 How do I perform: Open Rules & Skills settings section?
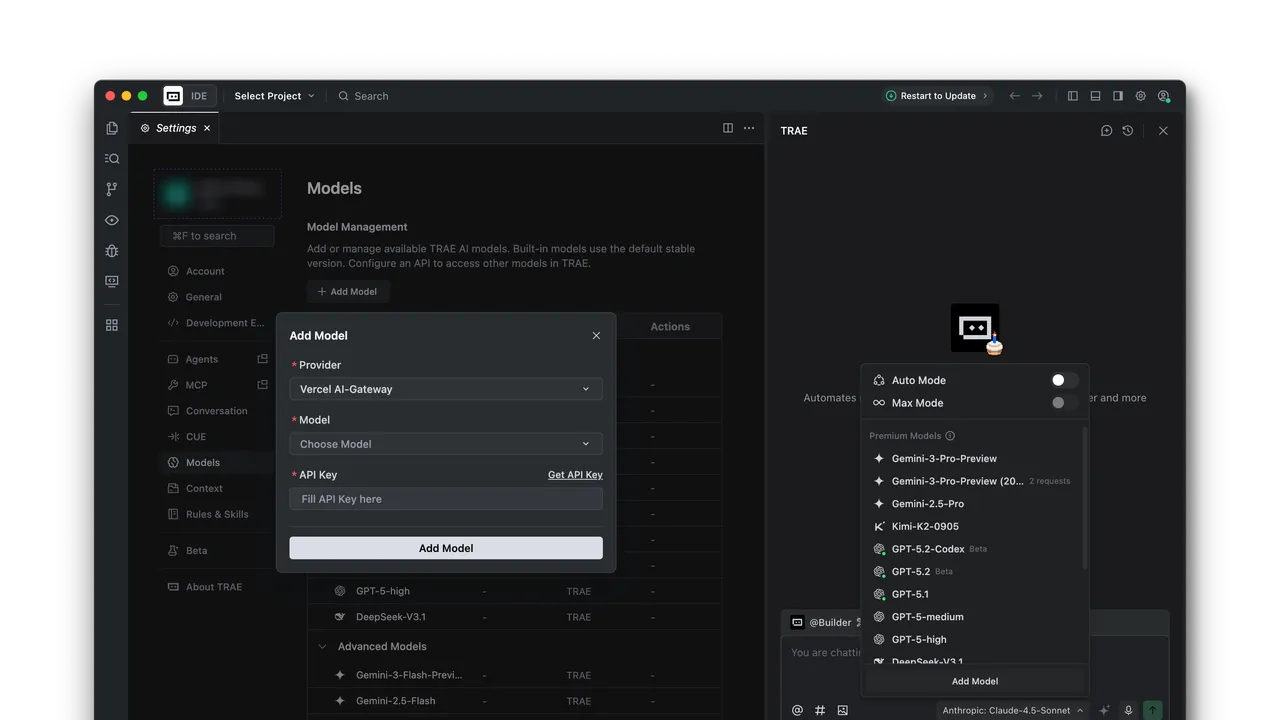click(217, 514)
